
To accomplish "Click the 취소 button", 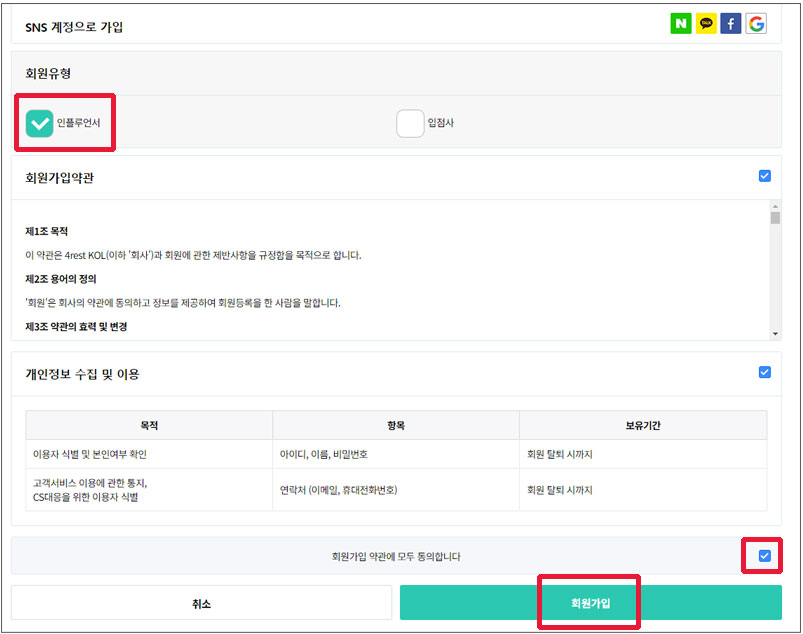I will tap(201, 603).
